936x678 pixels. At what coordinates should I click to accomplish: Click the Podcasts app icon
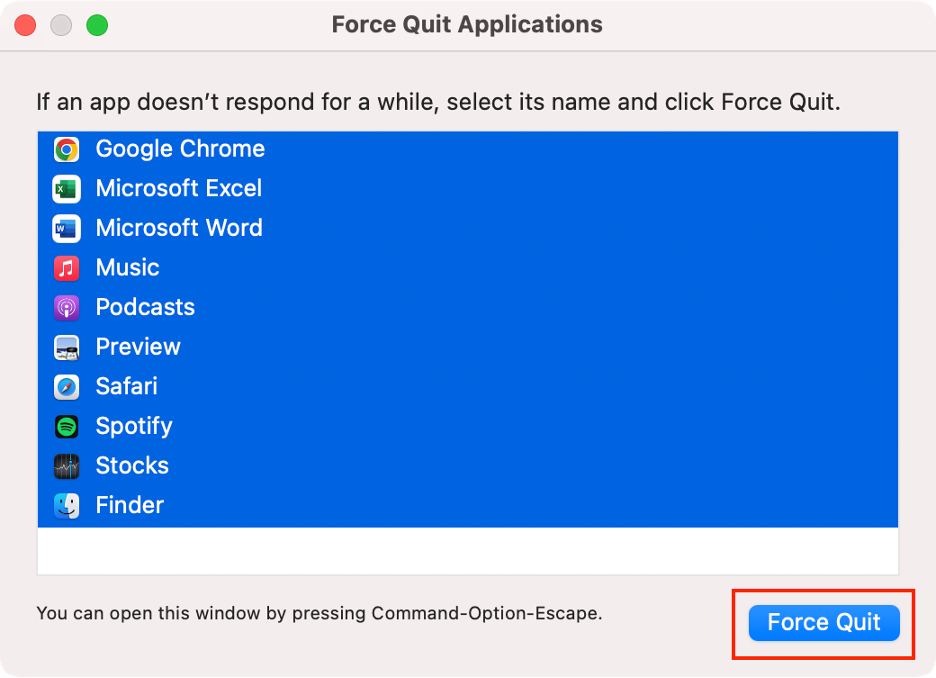(x=65, y=307)
